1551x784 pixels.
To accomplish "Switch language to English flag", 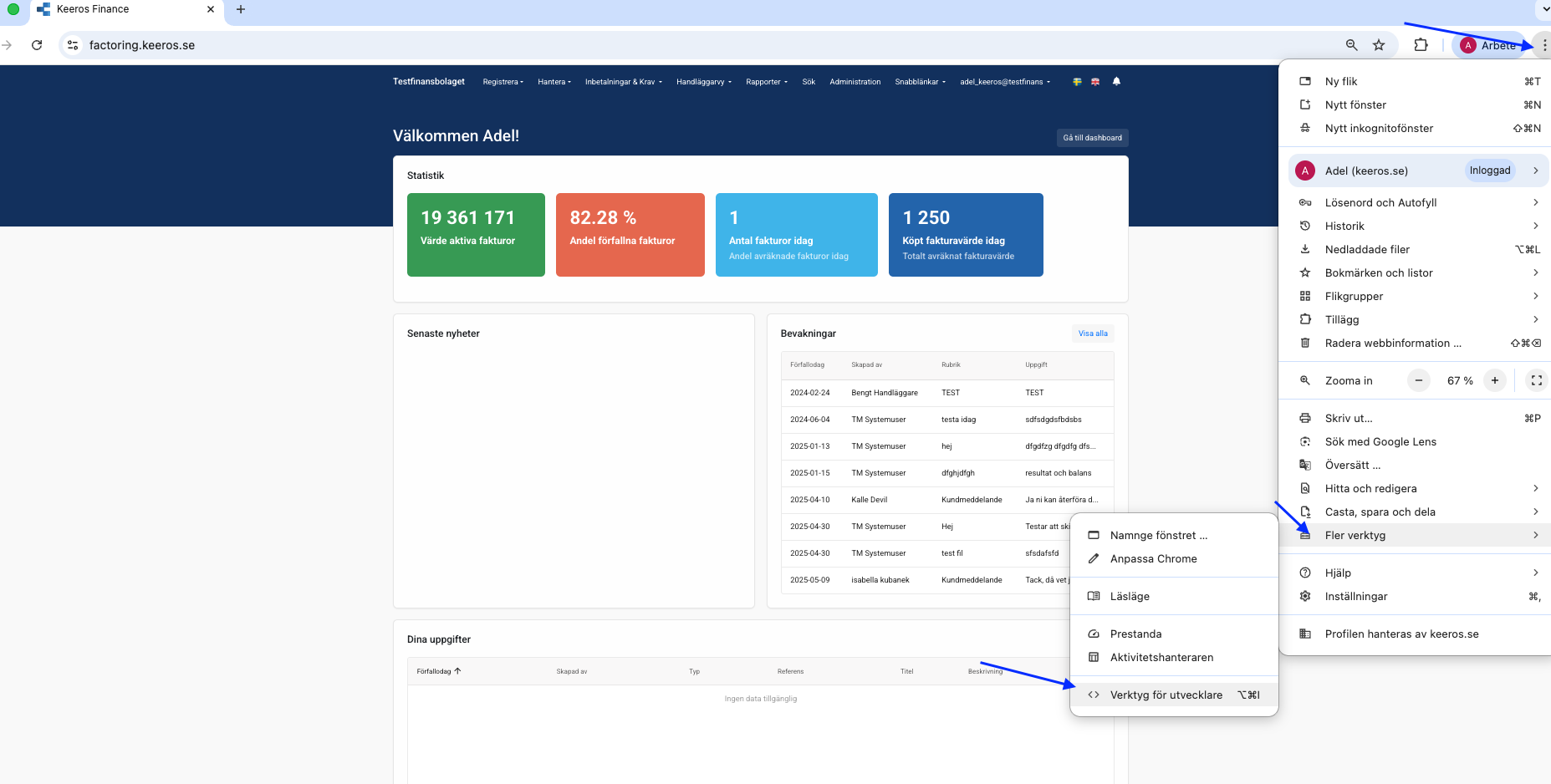I will 1095,82.
